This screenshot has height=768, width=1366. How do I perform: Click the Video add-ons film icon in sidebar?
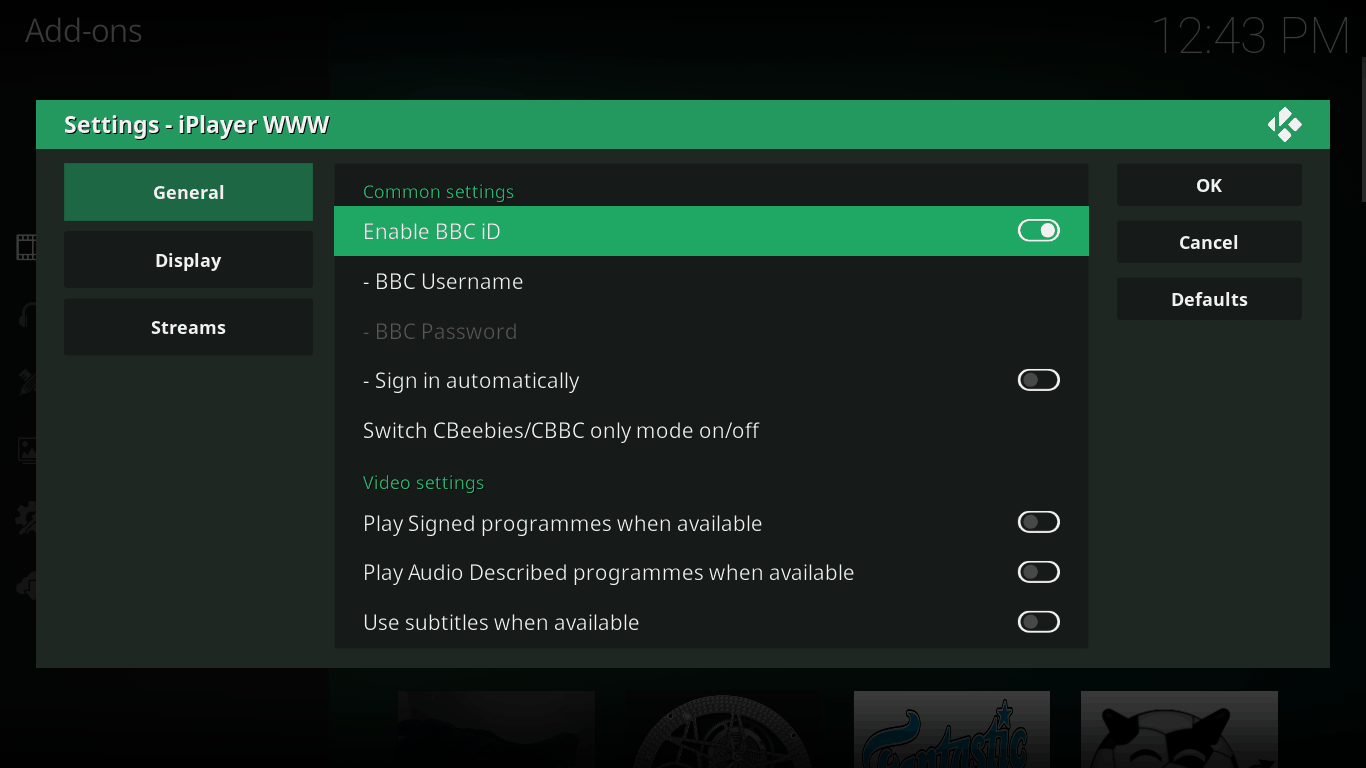26,247
